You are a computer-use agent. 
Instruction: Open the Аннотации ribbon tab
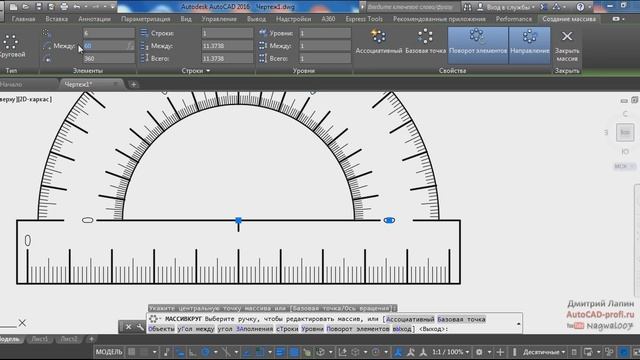tap(94, 19)
